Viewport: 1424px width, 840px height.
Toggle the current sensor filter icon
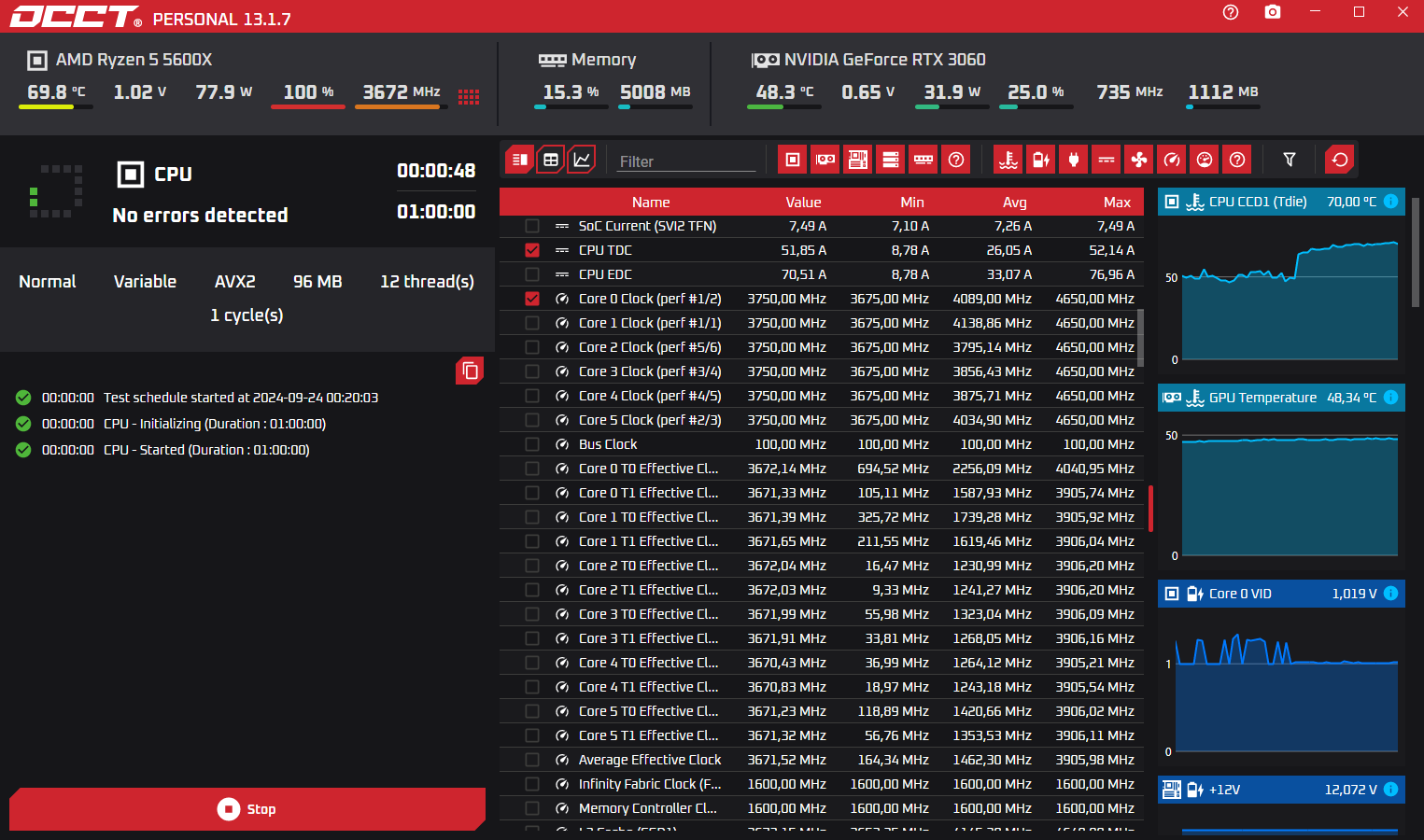click(1107, 160)
